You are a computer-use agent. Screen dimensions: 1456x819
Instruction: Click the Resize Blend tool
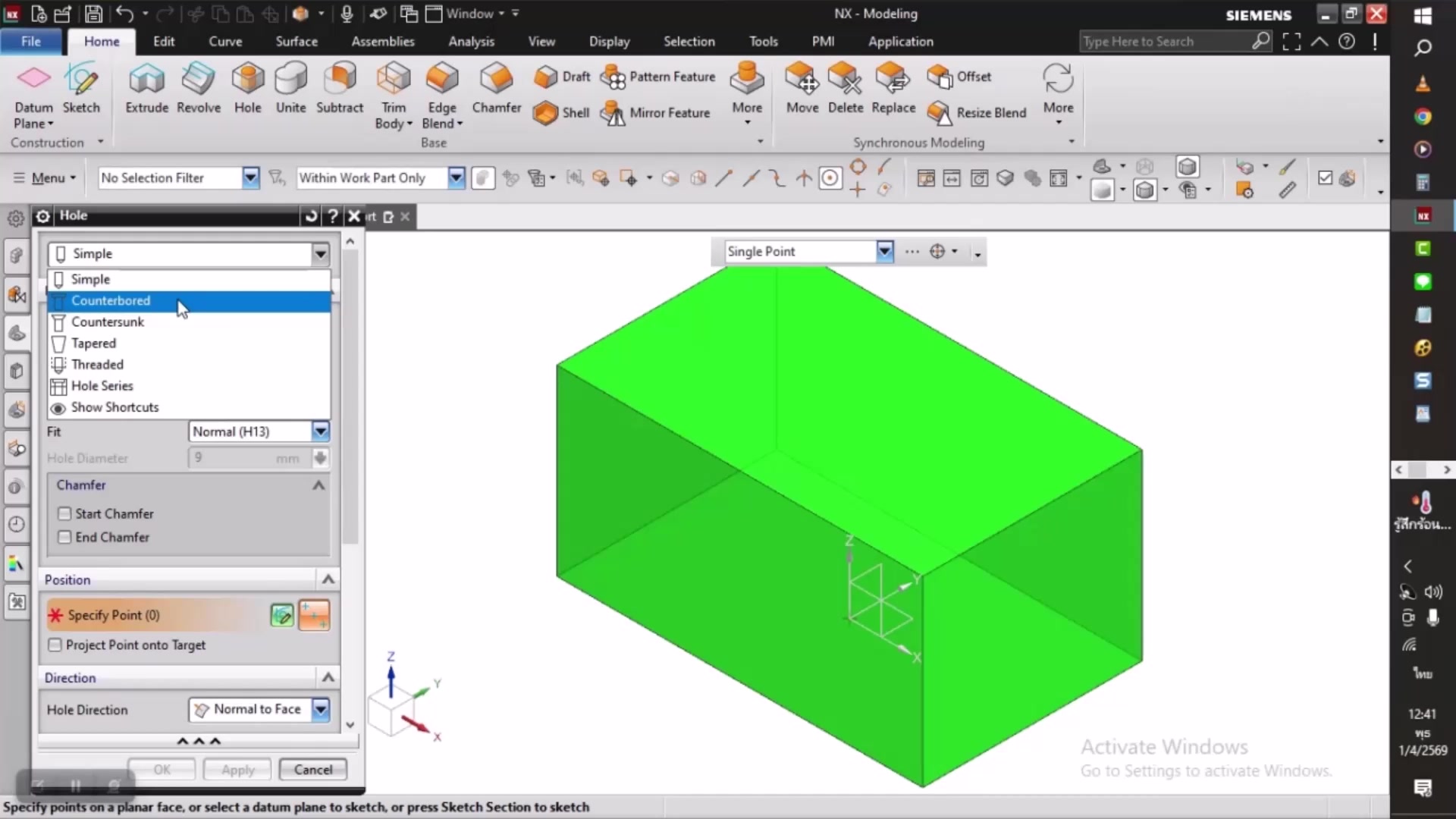[x=977, y=113]
